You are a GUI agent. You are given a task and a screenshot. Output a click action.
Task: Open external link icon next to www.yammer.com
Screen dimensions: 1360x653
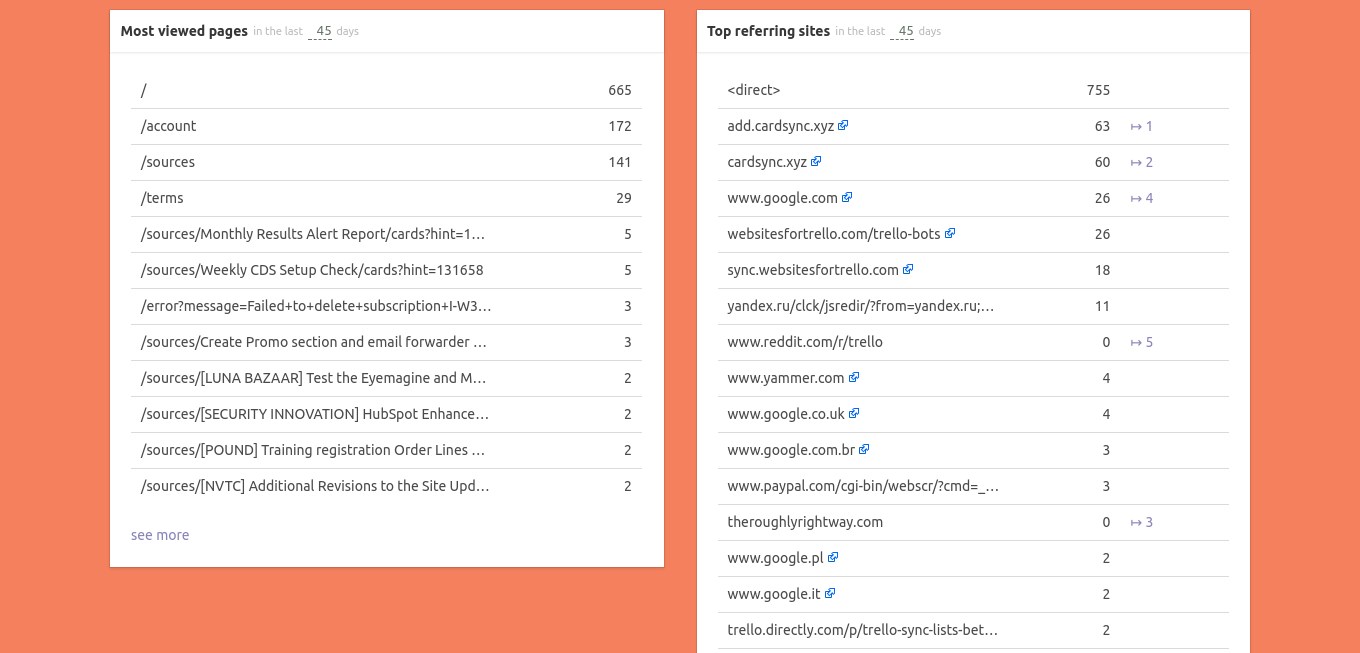855,378
